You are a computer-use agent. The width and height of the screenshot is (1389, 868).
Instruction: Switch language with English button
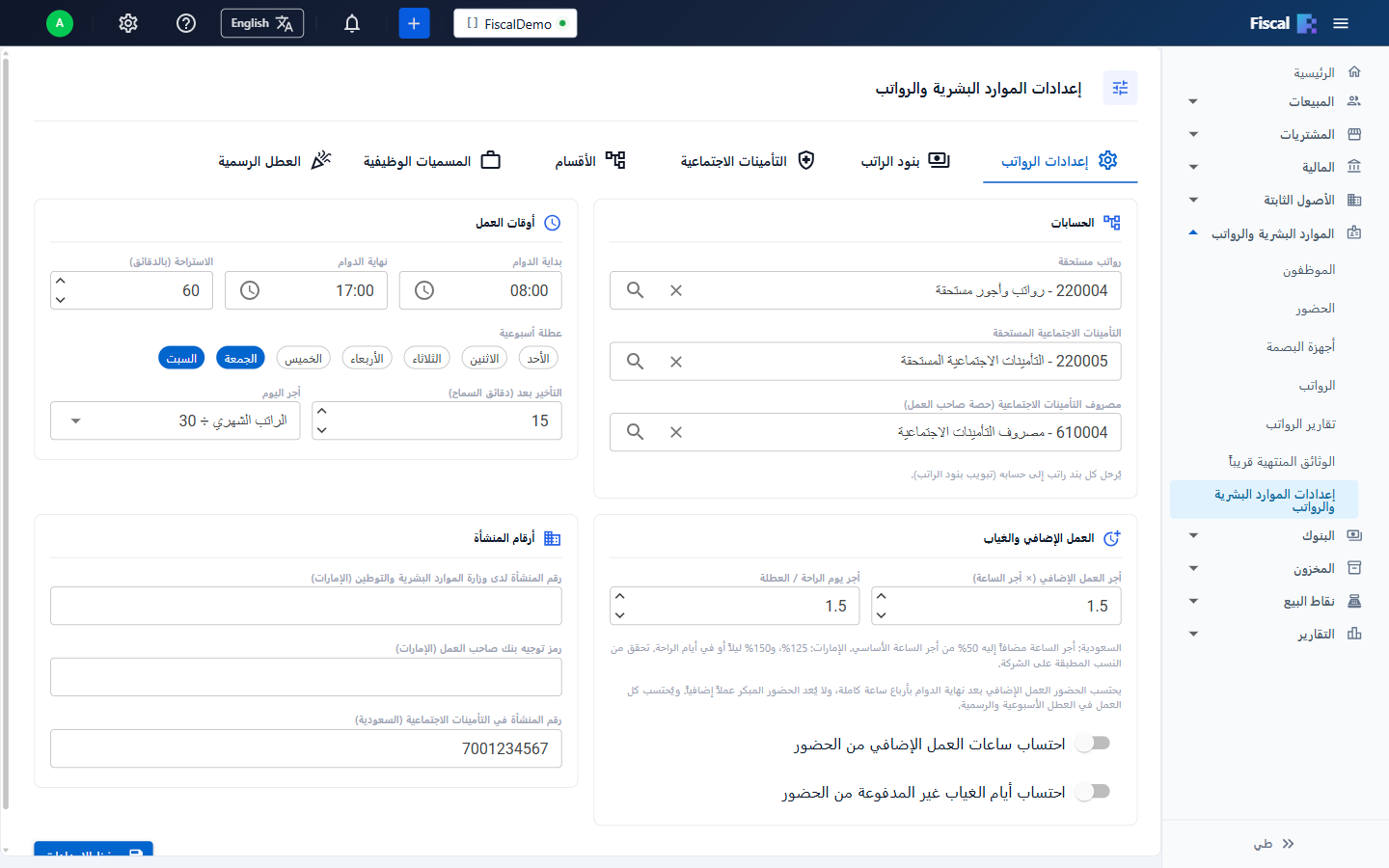coord(262,23)
